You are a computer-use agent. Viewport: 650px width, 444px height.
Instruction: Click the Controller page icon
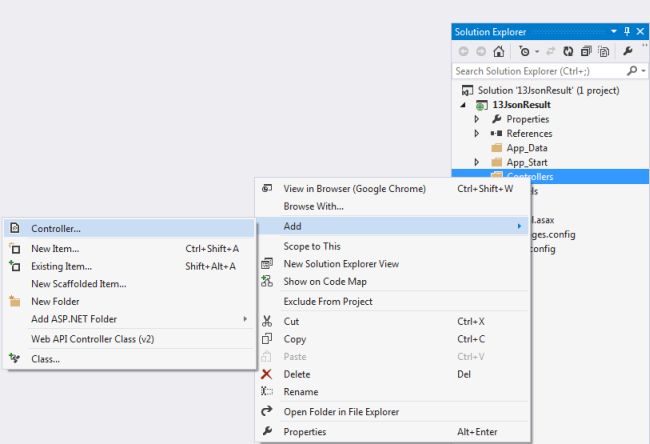[x=15, y=228]
